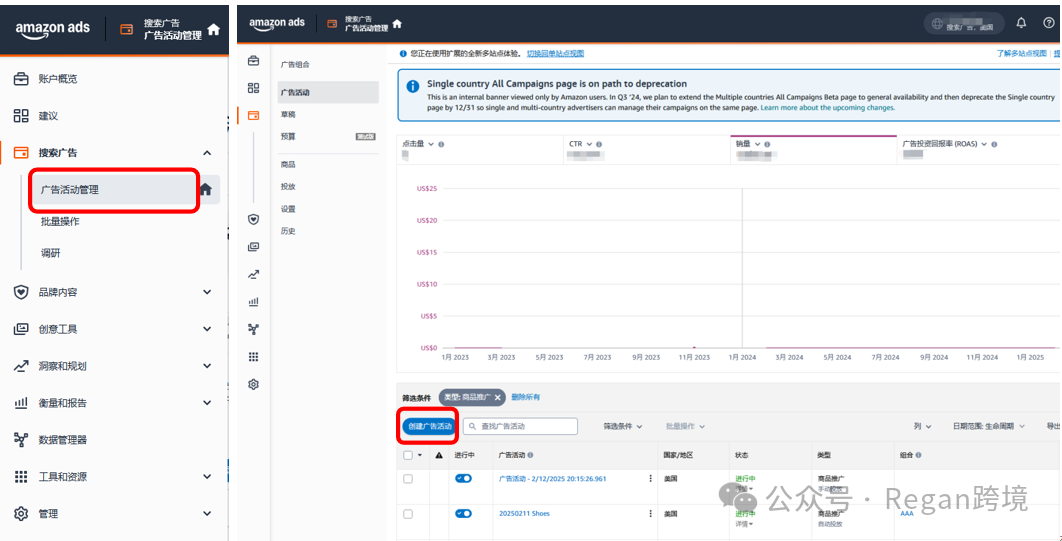The width and height of the screenshot is (1062, 541).
Task: Open 草稿 in secondary navigation
Action: (288, 114)
